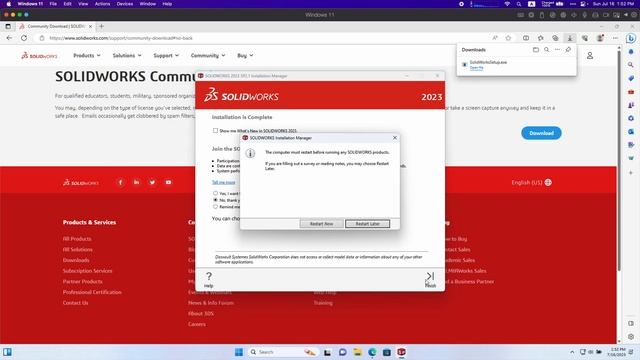Open the Careers footer link
The width and height of the screenshot is (640, 360).
click(197, 324)
